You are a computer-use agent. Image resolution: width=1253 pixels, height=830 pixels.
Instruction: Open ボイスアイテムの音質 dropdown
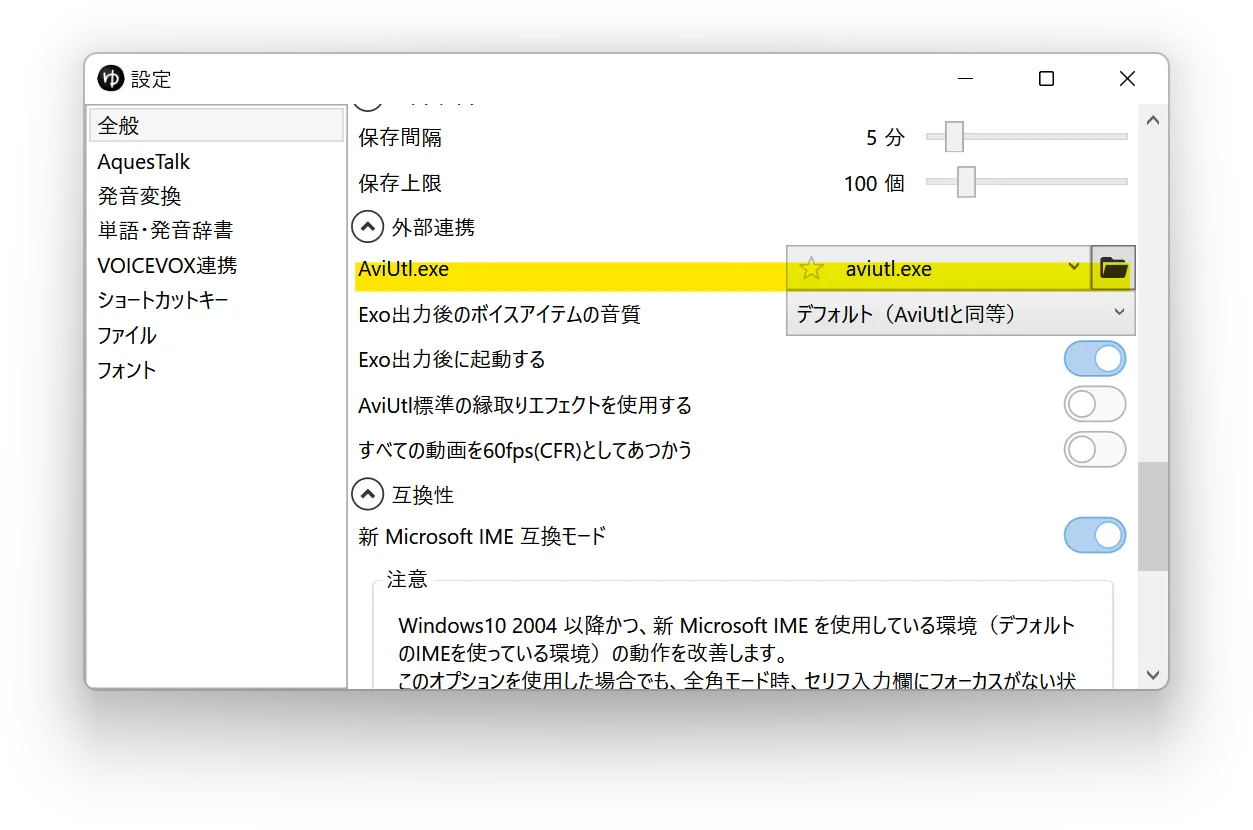pos(960,314)
